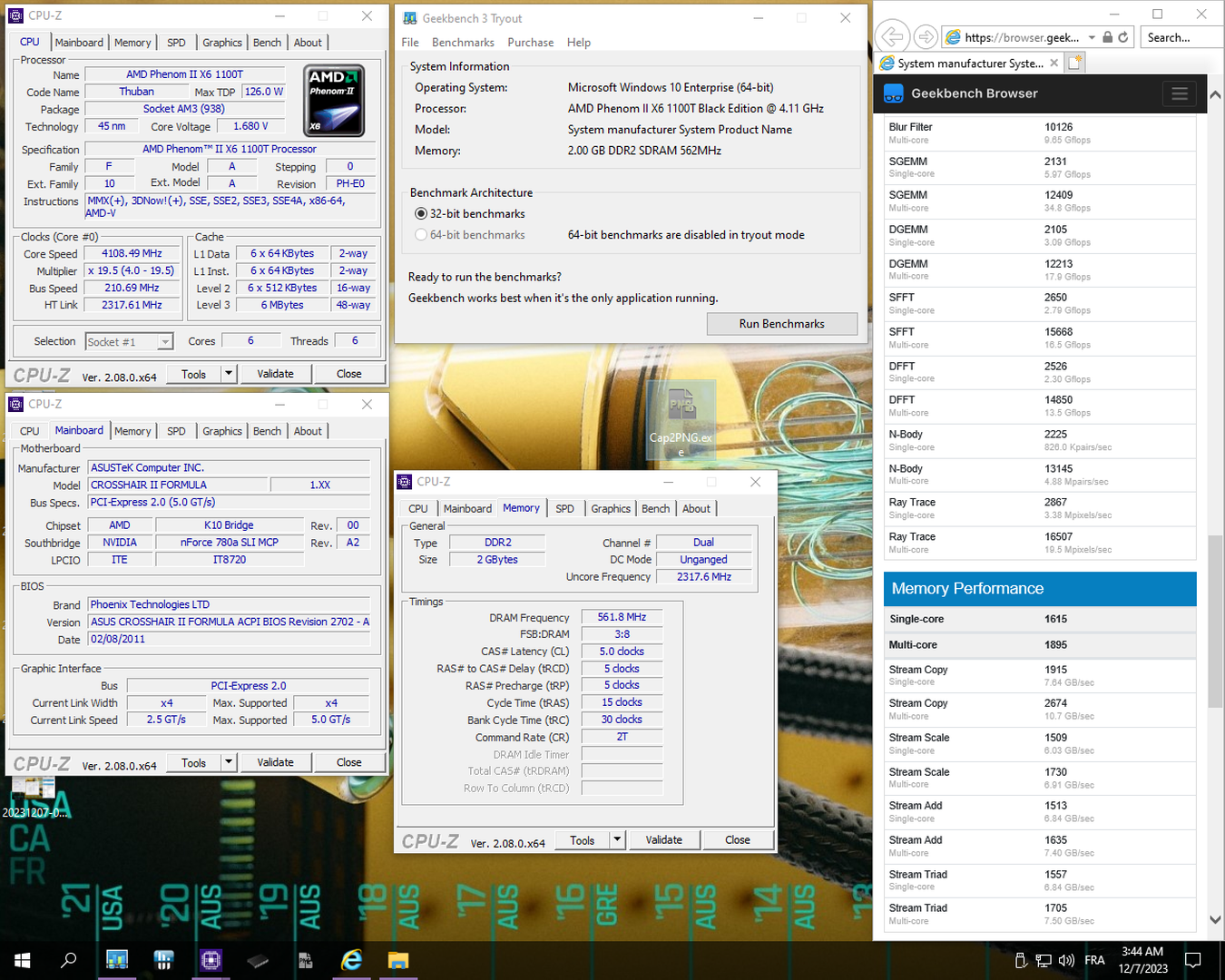Screen dimensions: 1225x980
Task: Click the Geekbench 3 Tryout title icon
Action: pos(410,18)
